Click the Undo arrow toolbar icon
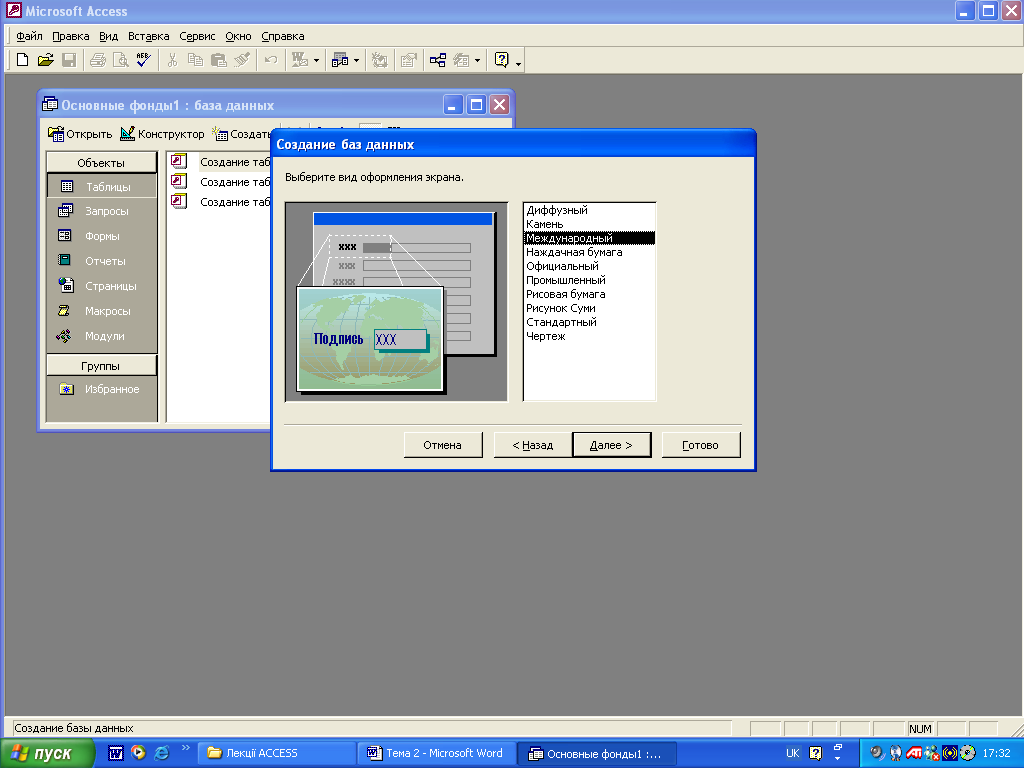 coord(270,60)
